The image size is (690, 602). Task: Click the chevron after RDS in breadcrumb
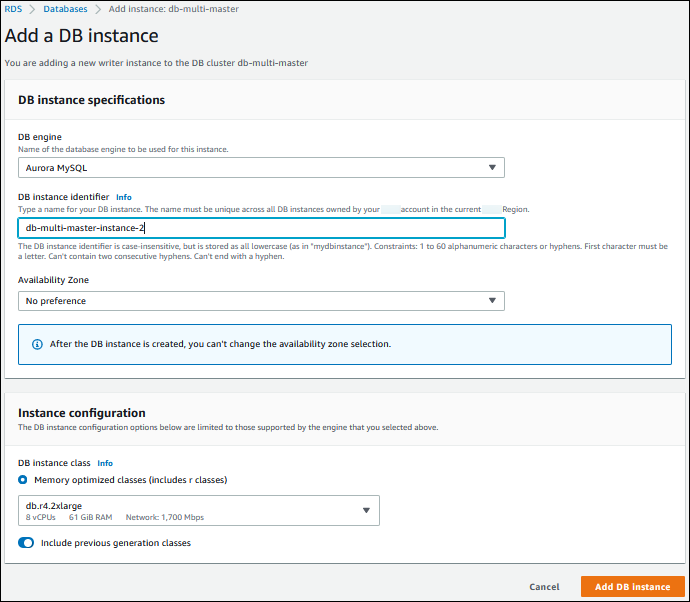[x=32, y=9]
